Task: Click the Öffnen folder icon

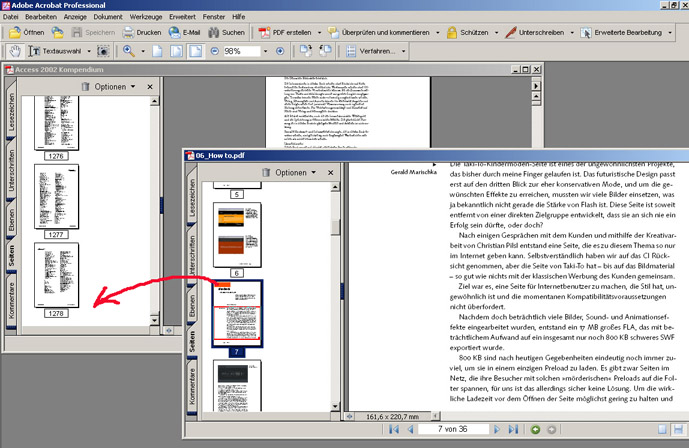Action: coord(15,33)
